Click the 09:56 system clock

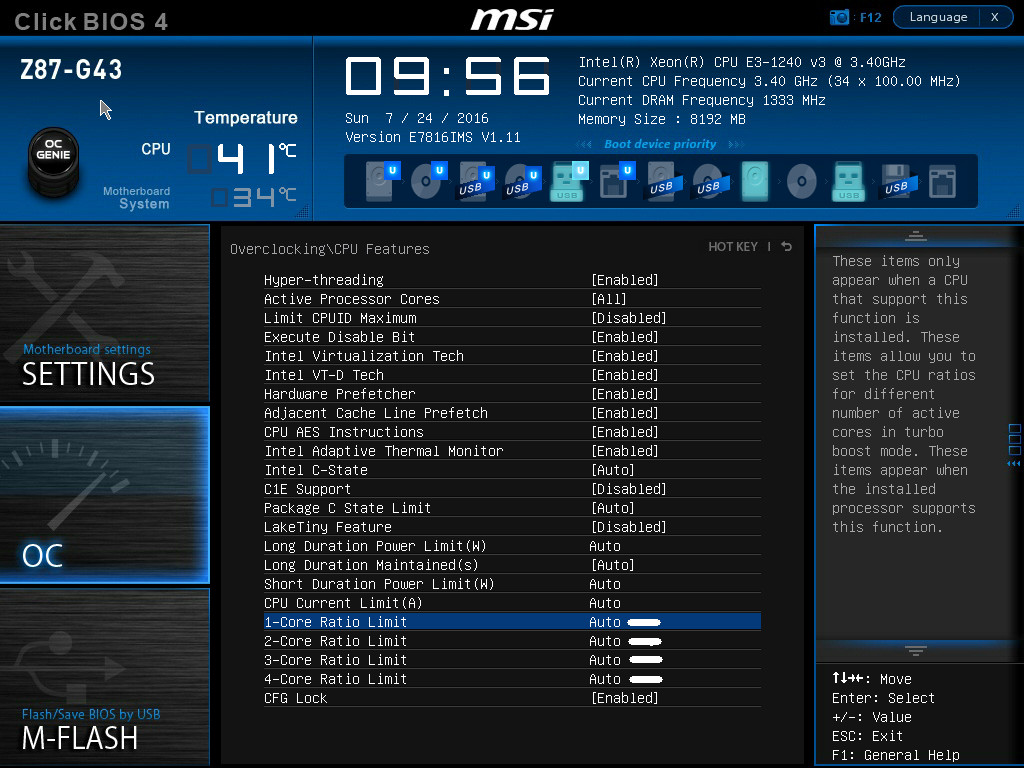coord(447,76)
